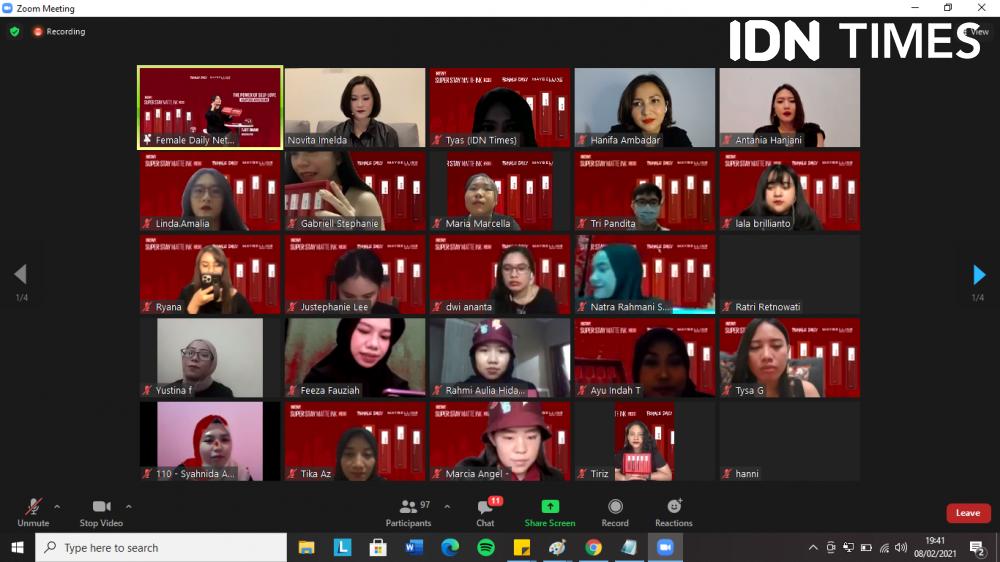
Task: Open the notification center icon
Action: tap(977, 548)
